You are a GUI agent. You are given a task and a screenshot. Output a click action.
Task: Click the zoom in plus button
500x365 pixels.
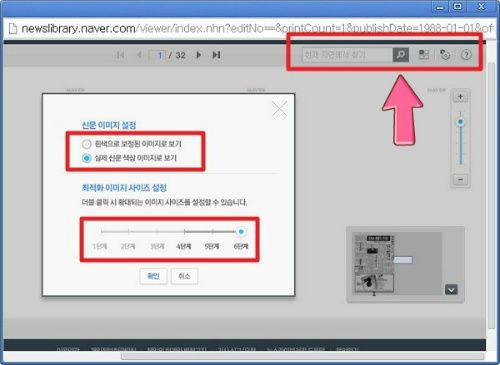(460, 97)
